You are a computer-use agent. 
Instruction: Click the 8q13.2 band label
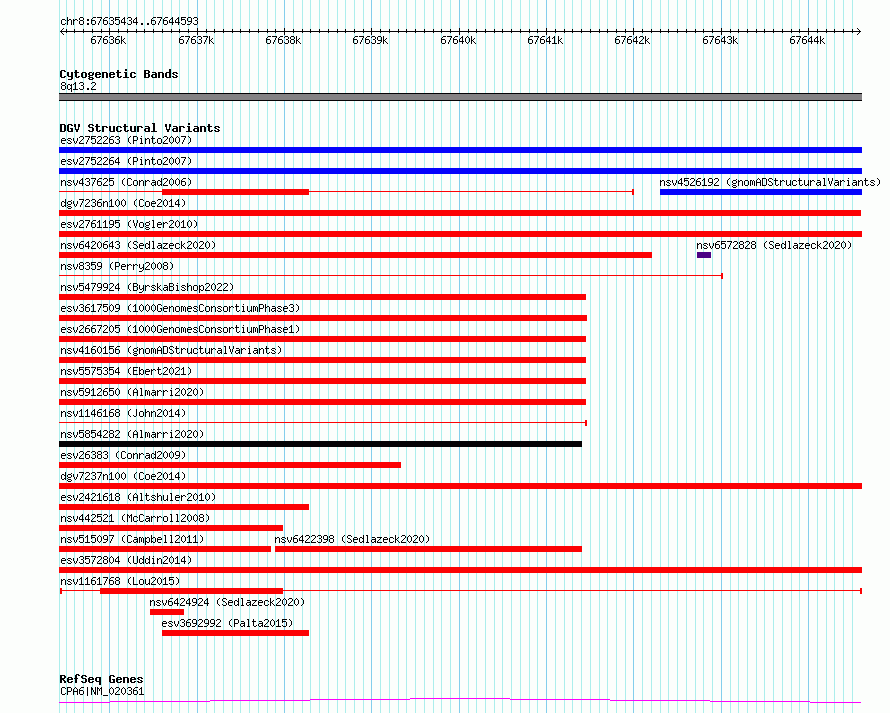point(78,86)
